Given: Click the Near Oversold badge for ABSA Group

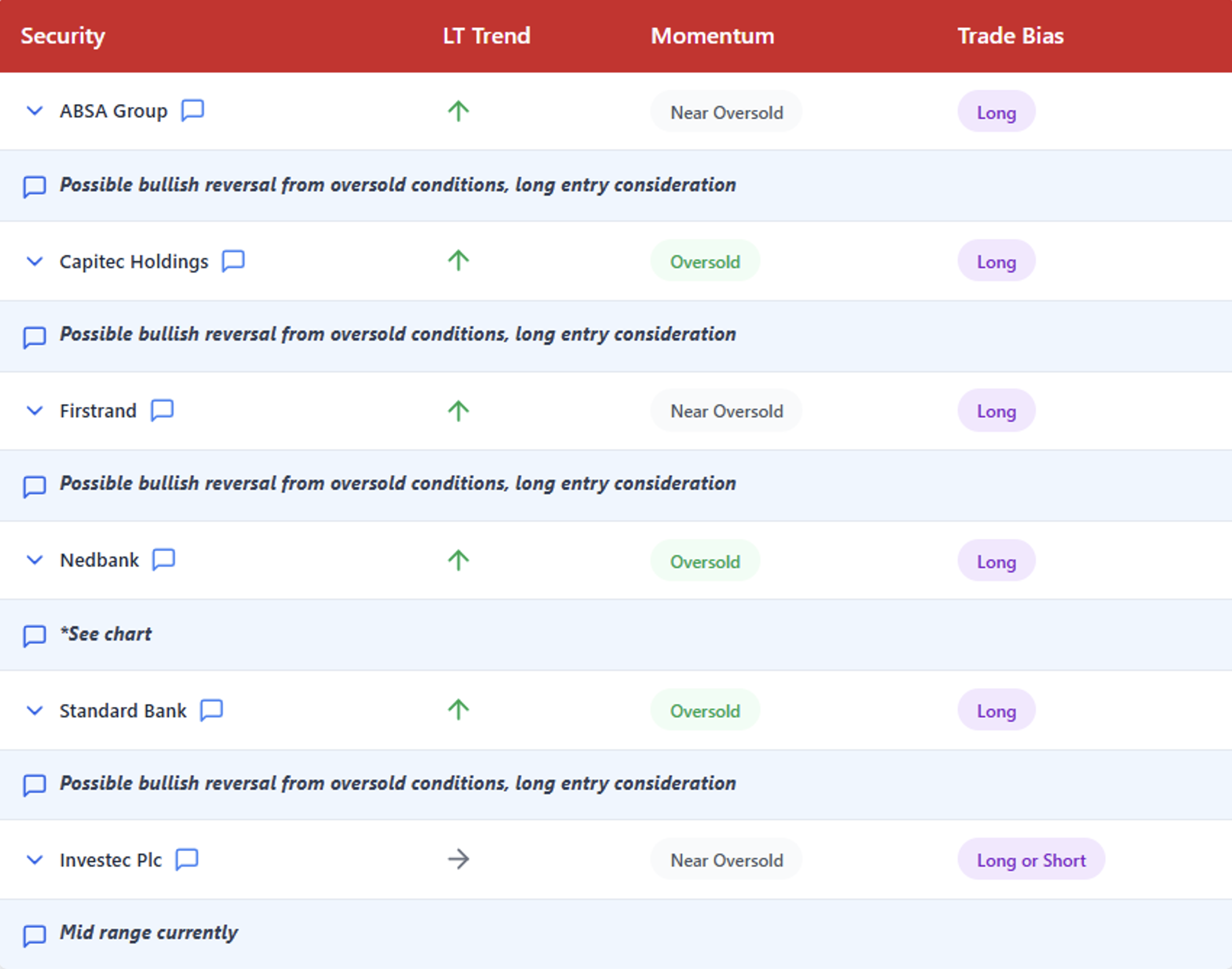Looking at the screenshot, I should point(726,112).
